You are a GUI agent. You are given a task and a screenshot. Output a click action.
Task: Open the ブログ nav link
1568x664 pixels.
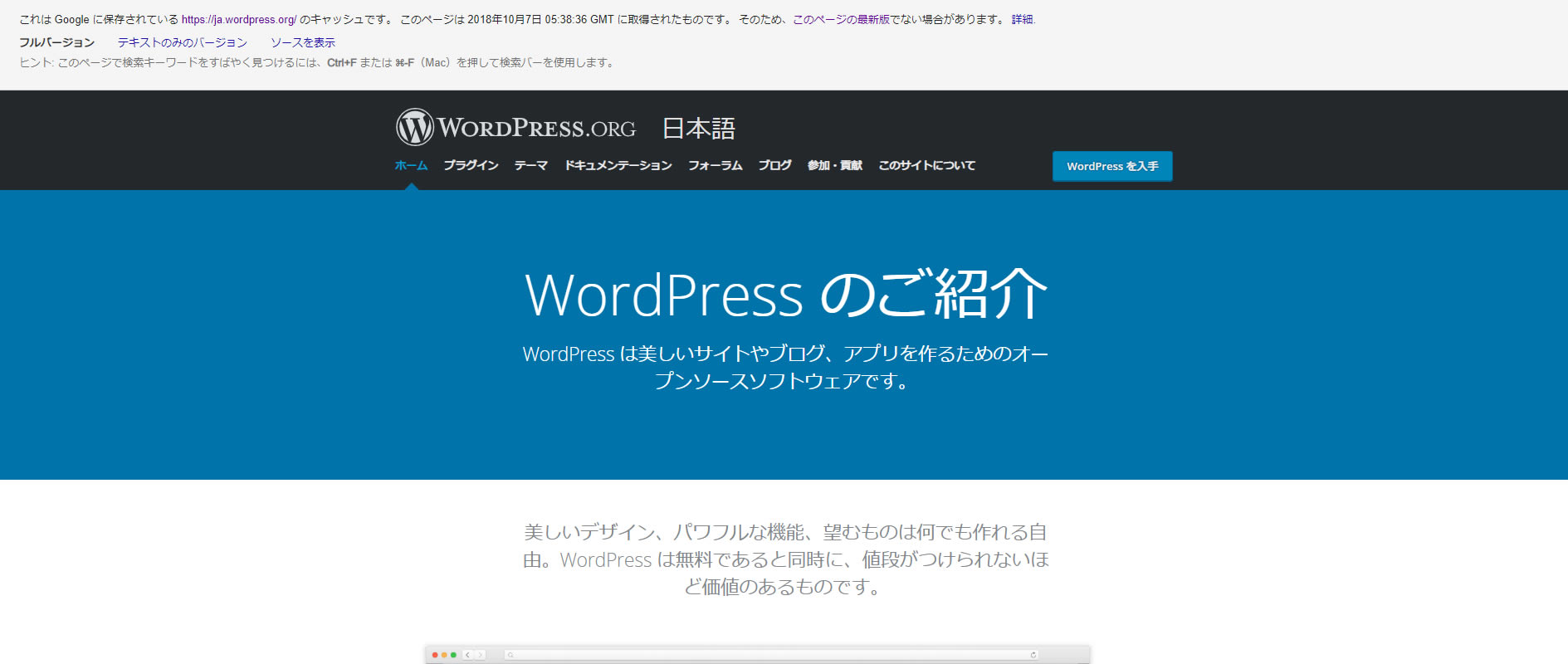tap(774, 165)
